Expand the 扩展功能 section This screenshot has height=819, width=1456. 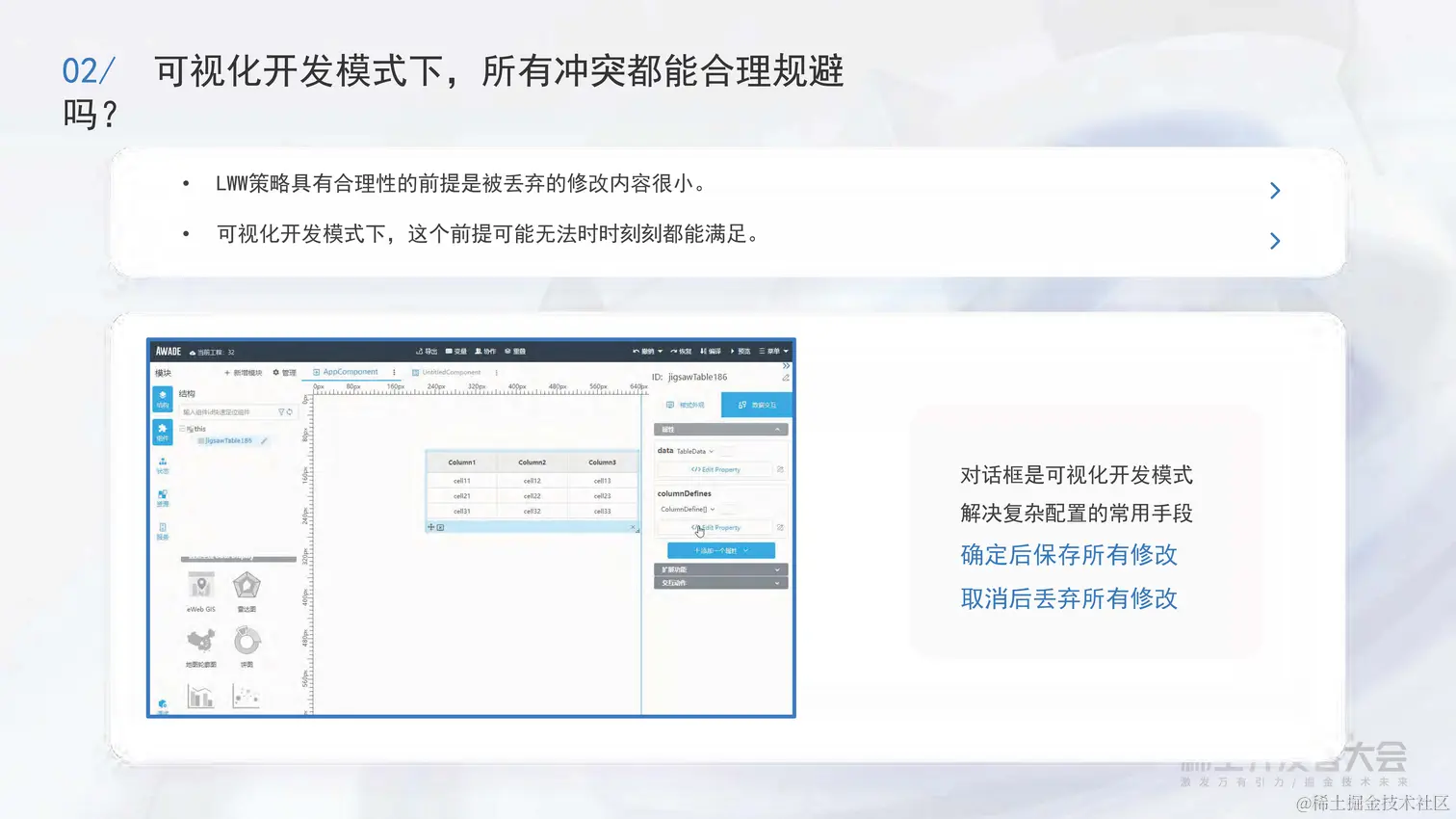(720, 569)
